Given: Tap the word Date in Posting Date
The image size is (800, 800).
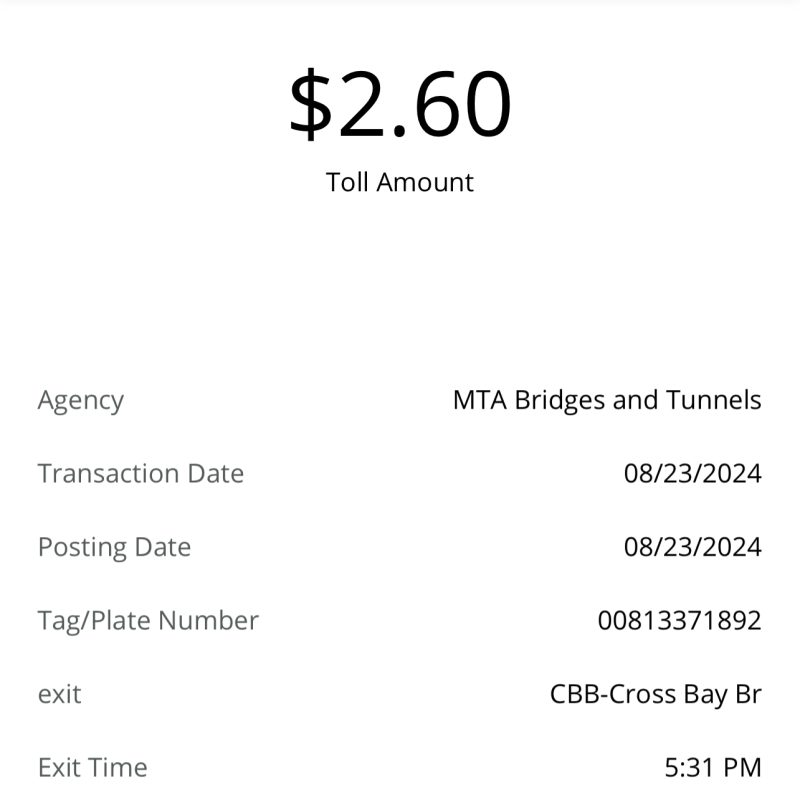Looking at the screenshot, I should pos(163,547).
